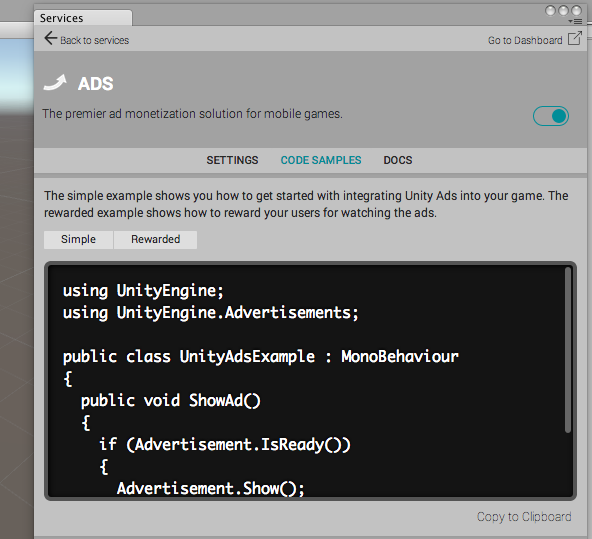Click 'public class UnityAdsExample' code line
The width and height of the screenshot is (592, 539).
click(261, 357)
